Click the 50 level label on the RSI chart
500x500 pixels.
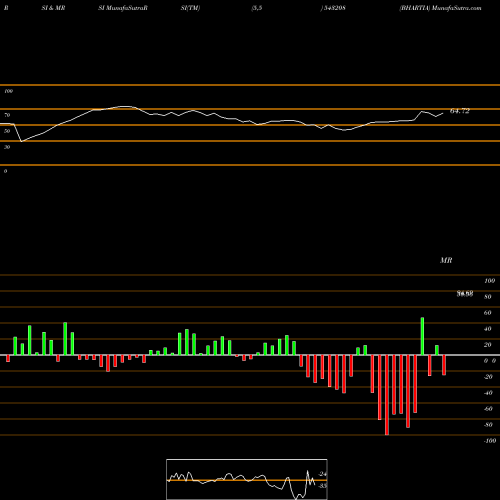(x=7, y=131)
